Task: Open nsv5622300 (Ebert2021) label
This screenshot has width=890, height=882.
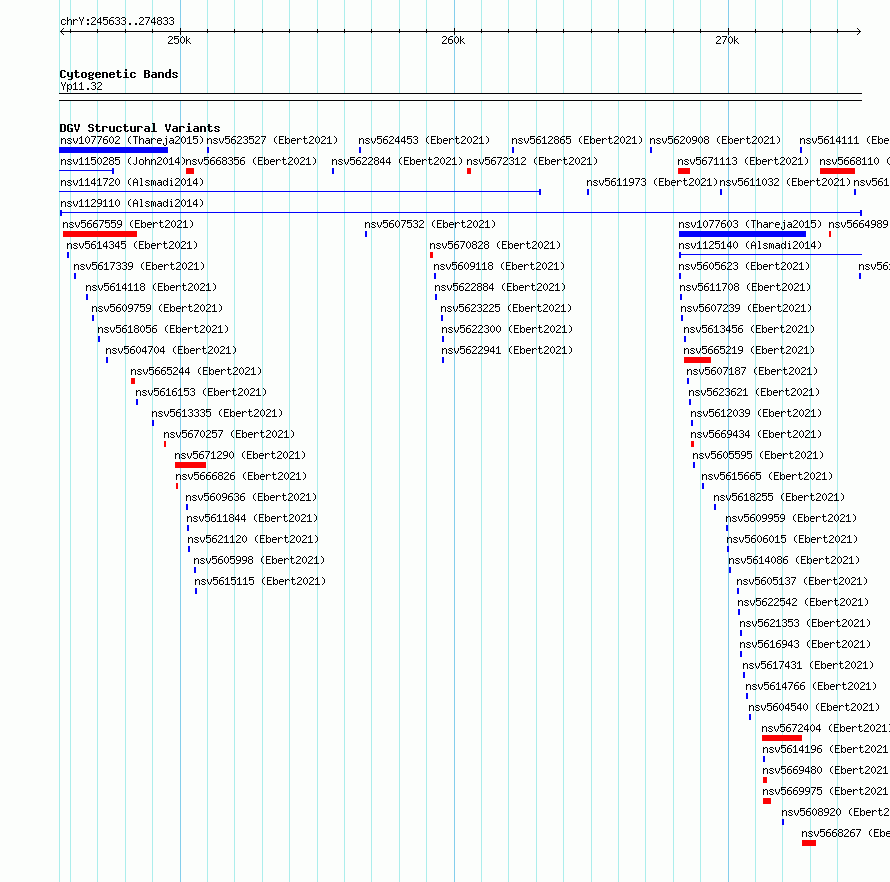Action: [507, 329]
